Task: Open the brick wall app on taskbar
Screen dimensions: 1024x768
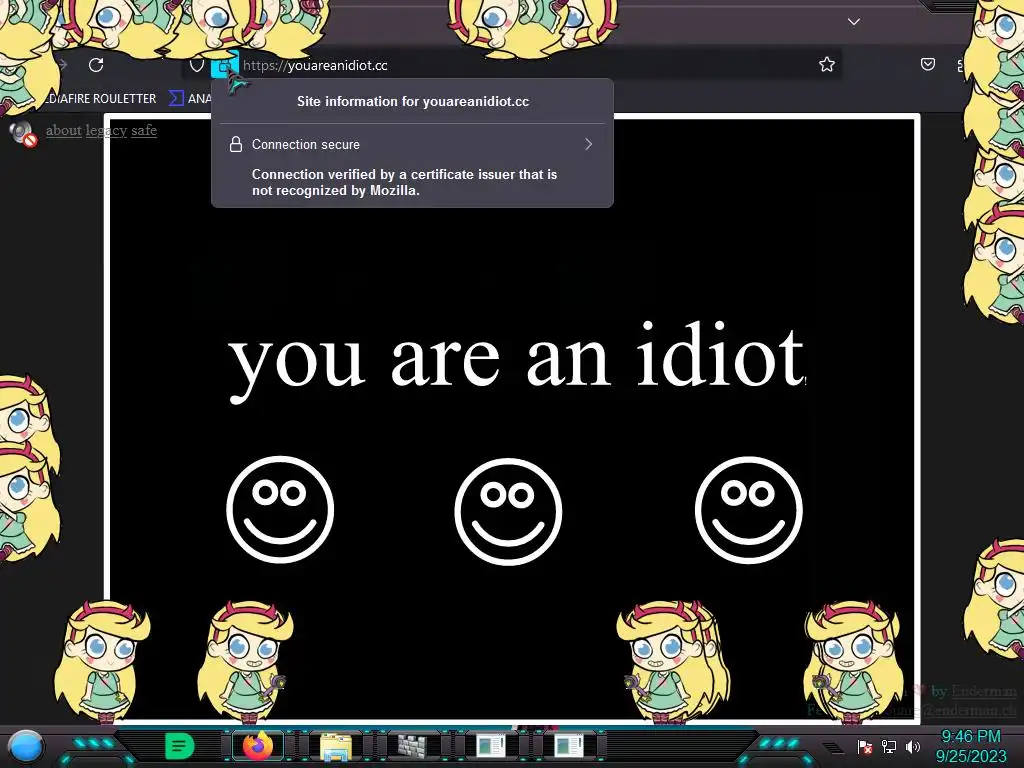Action: pos(412,746)
